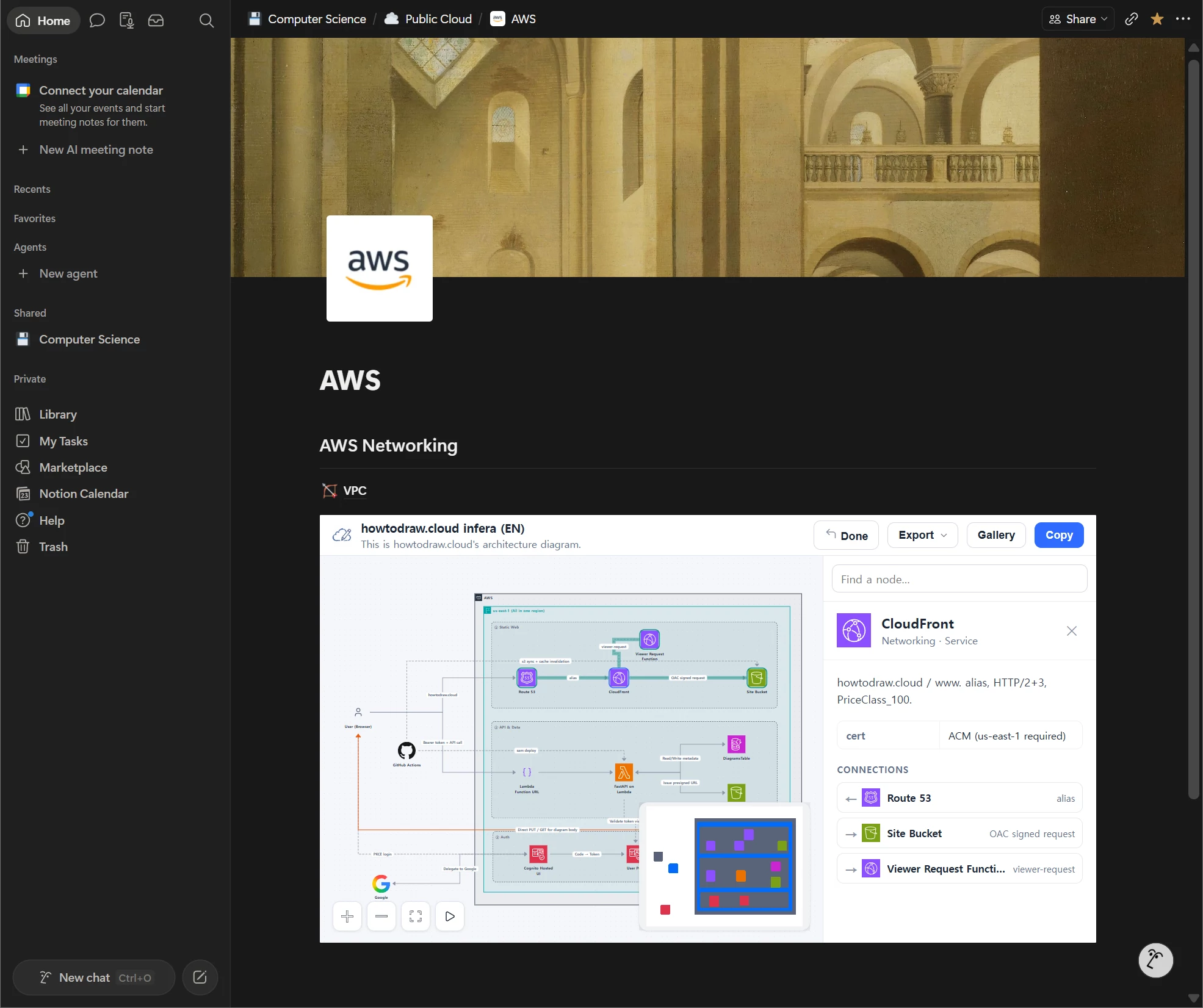Open Site Bucket OAC signed request connection
The width and height of the screenshot is (1203, 1008).
[959, 833]
